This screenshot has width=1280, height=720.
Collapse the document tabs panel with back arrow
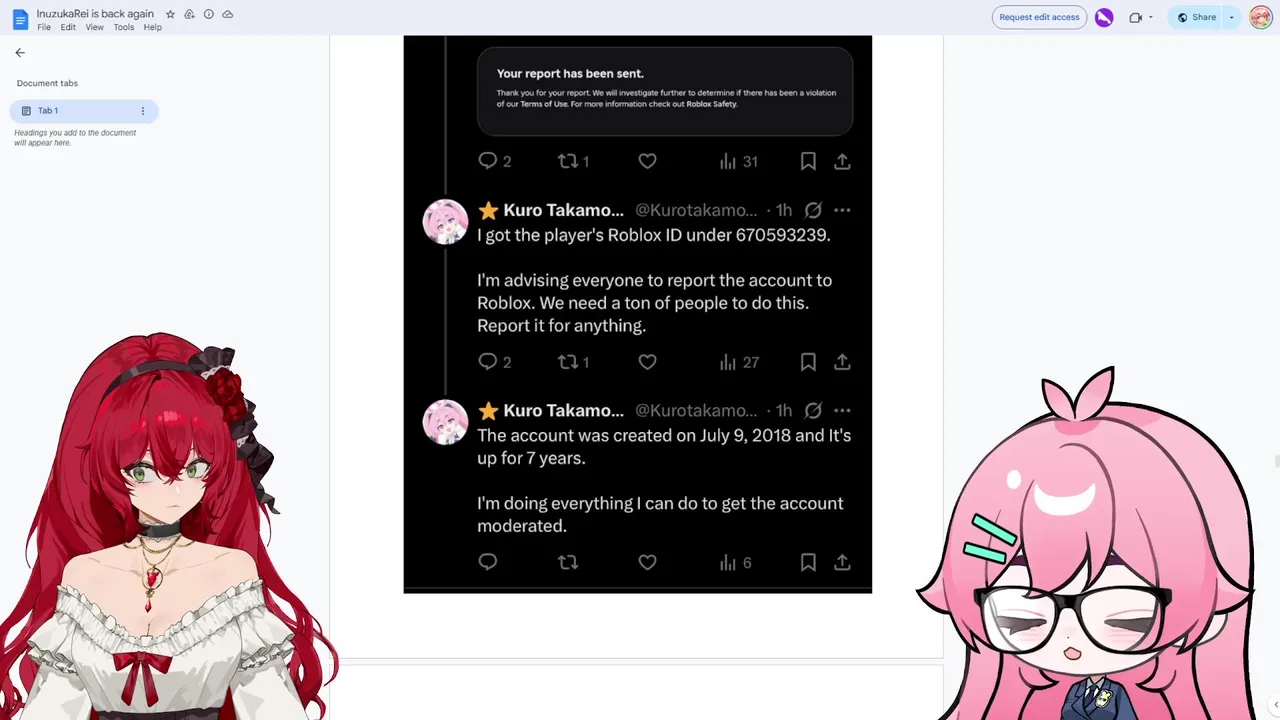pyautogui.click(x=20, y=53)
